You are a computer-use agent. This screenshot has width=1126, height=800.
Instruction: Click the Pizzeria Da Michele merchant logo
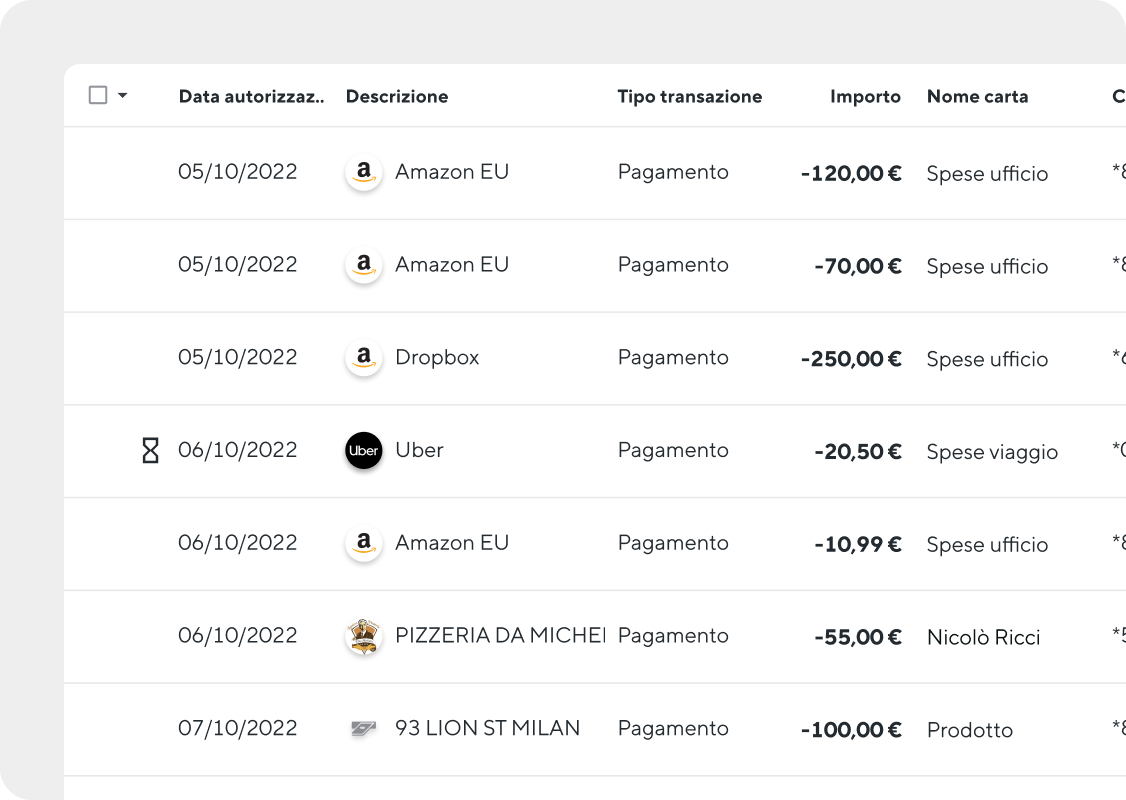364,636
